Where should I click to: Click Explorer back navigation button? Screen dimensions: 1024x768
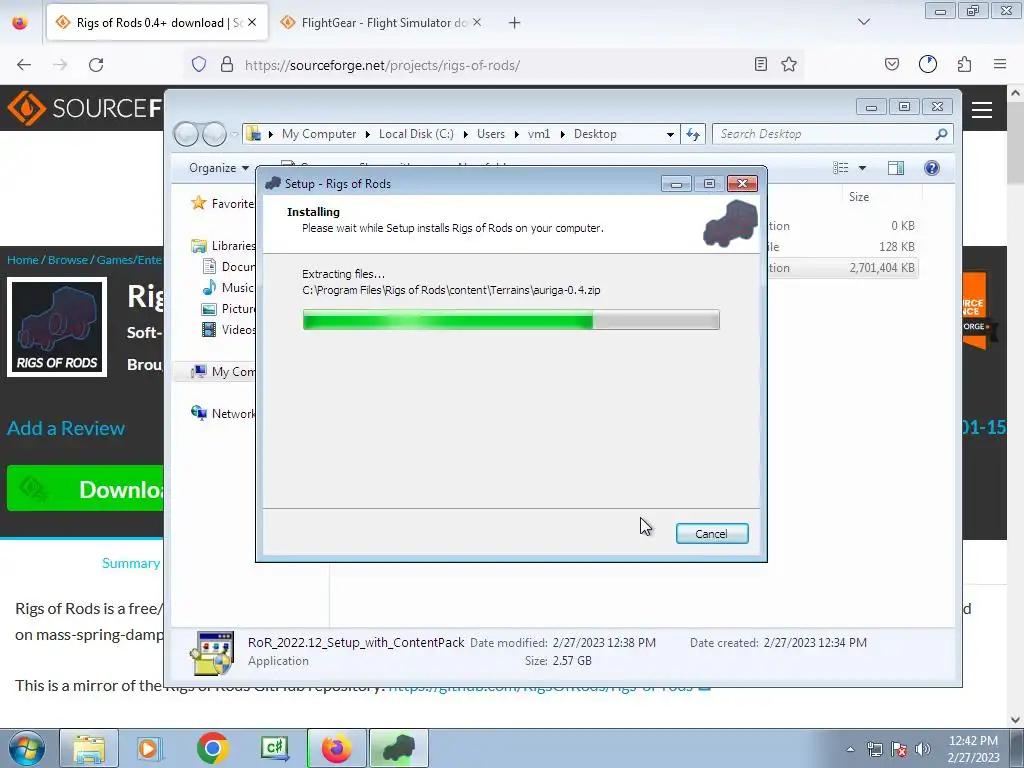pos(186,134)
